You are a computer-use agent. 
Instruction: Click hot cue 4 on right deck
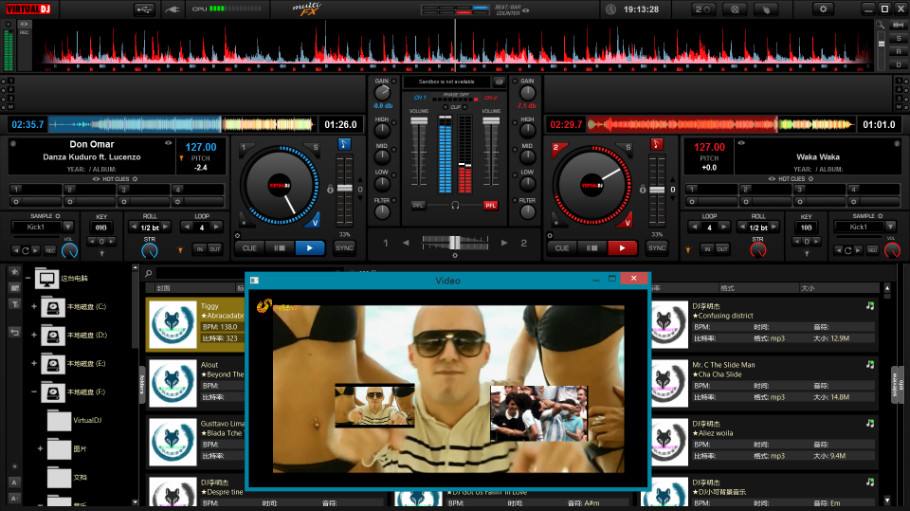(x=873, y=189)
